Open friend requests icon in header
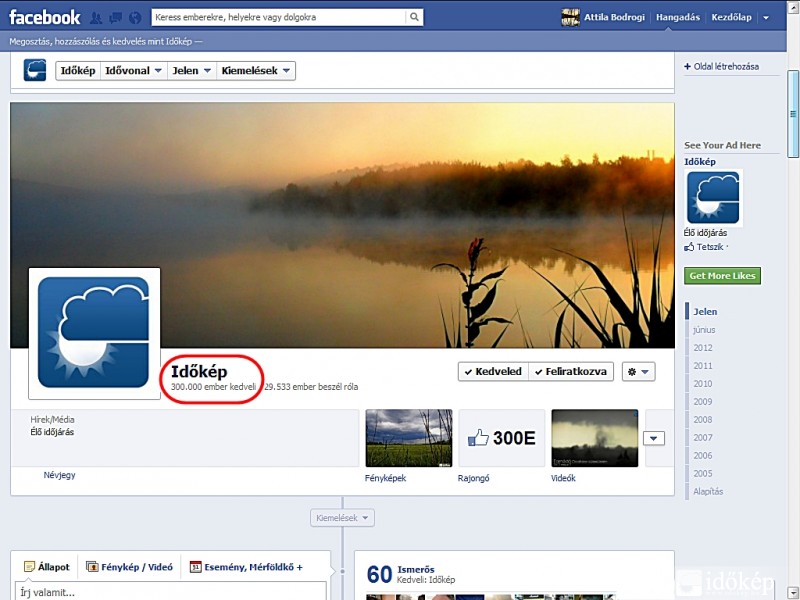The height and width of the screenshot is (600, 800). pyautogui.click(x=96, y=18)
